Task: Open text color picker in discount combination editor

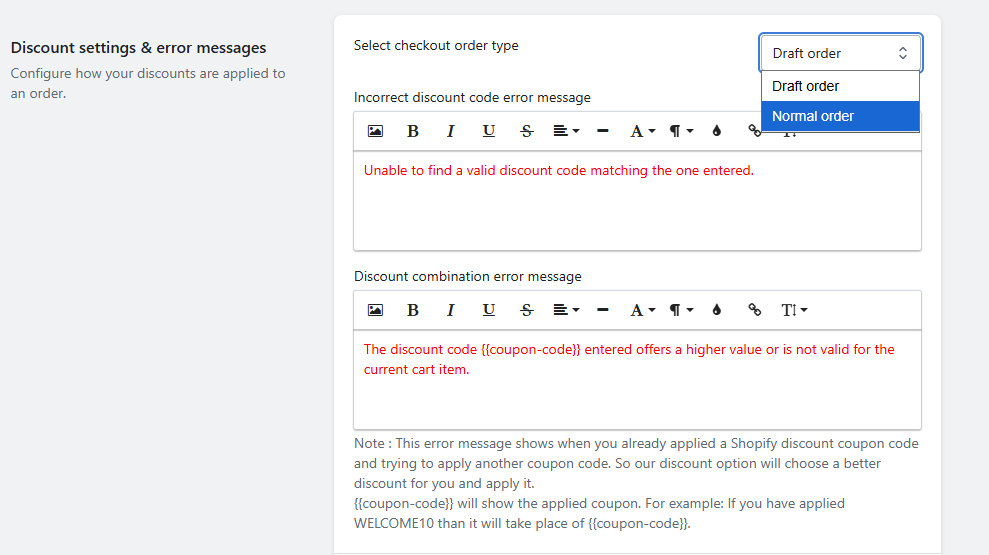Action: click(717, 310)
